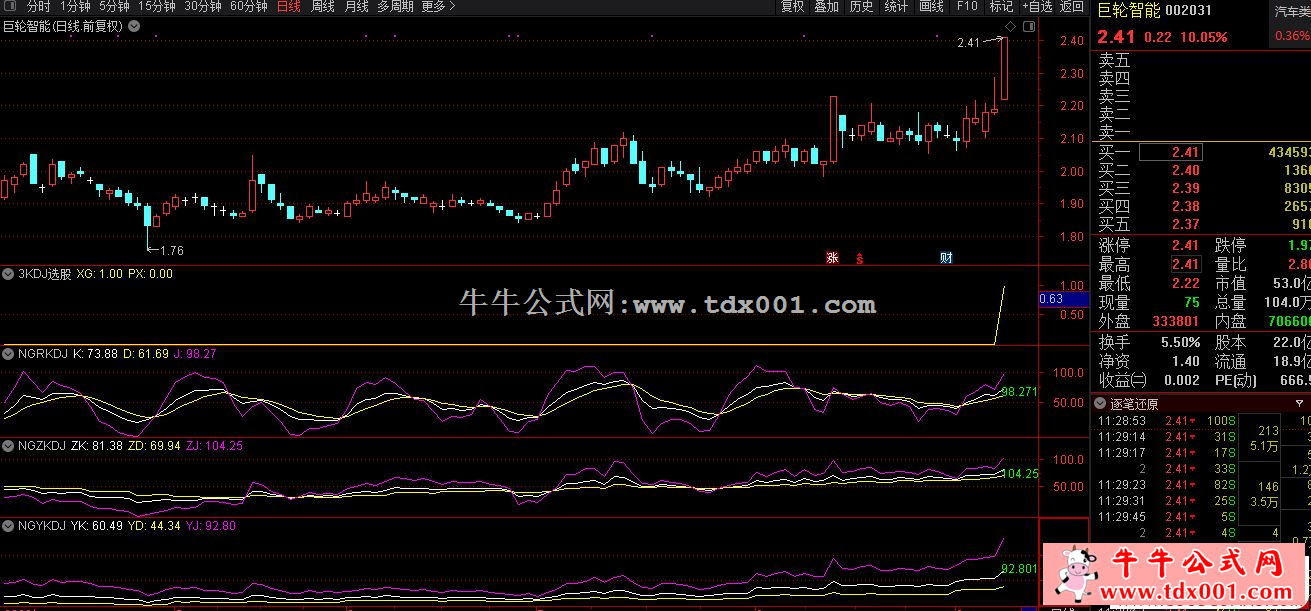
Task: Select the 30分钟 period
Action: pos(203,6)
